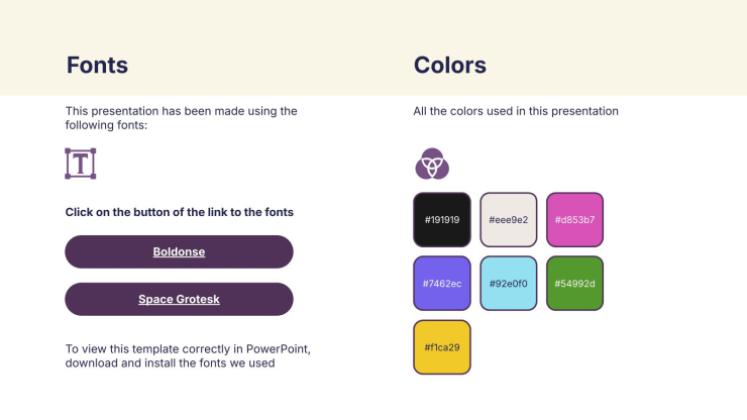
Task: Click the 'following fonts:' text line
Action: click(106, 125)
